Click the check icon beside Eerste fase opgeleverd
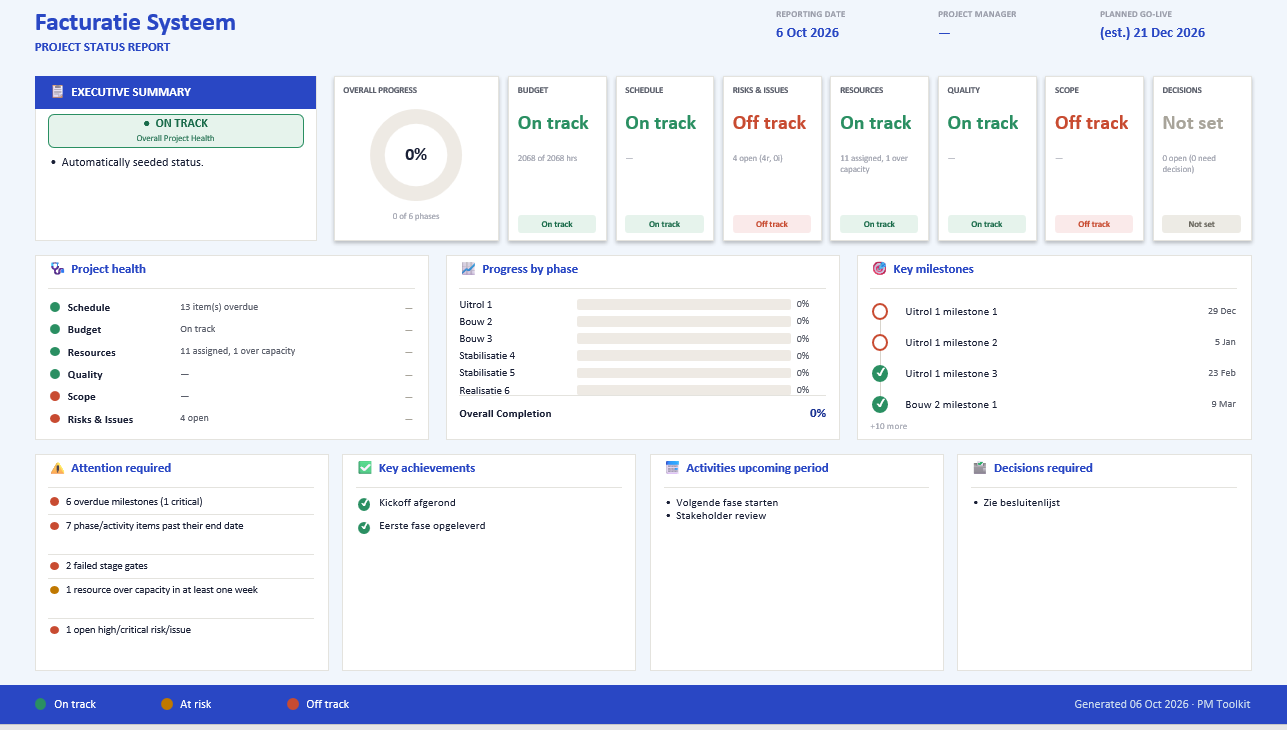This screenshot has width=1287, height=730. tap(364, 527)
